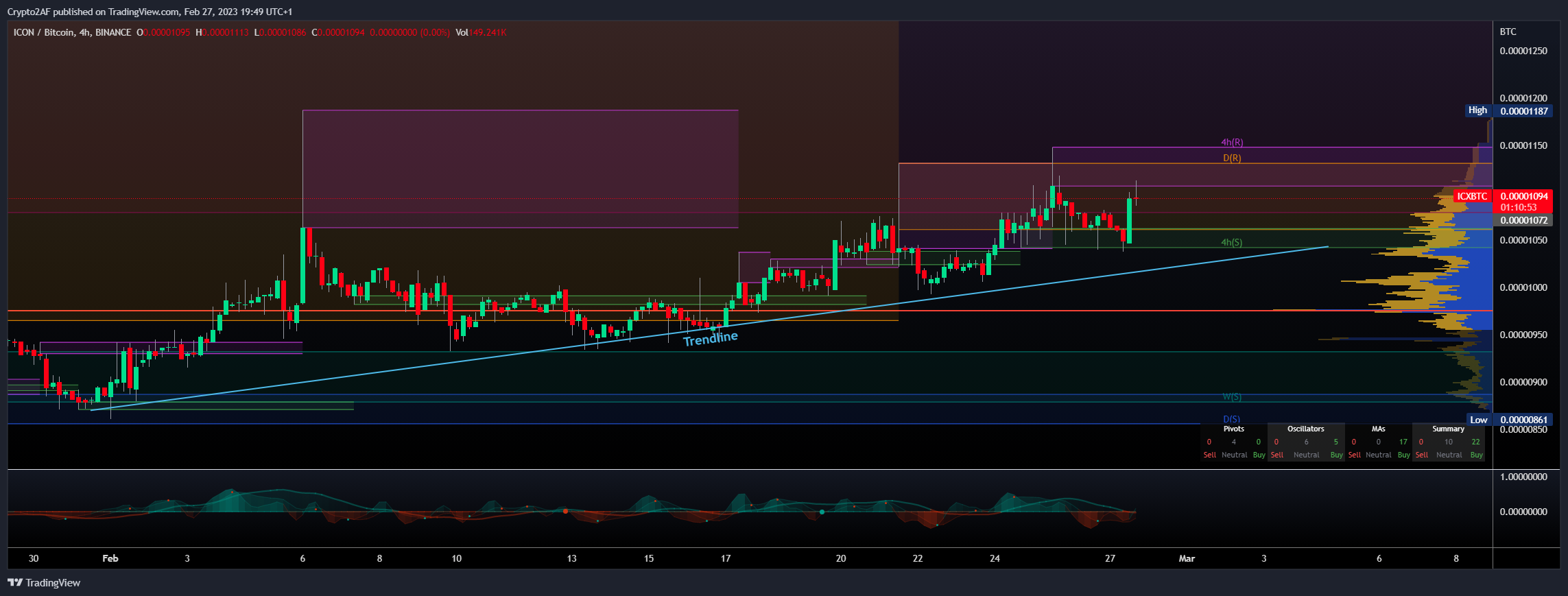This screenshot has width=1568, height=596.
Task: Click the red ICXBTC symbol tag
Action: pyautogui.click(x=1472, y=196)
